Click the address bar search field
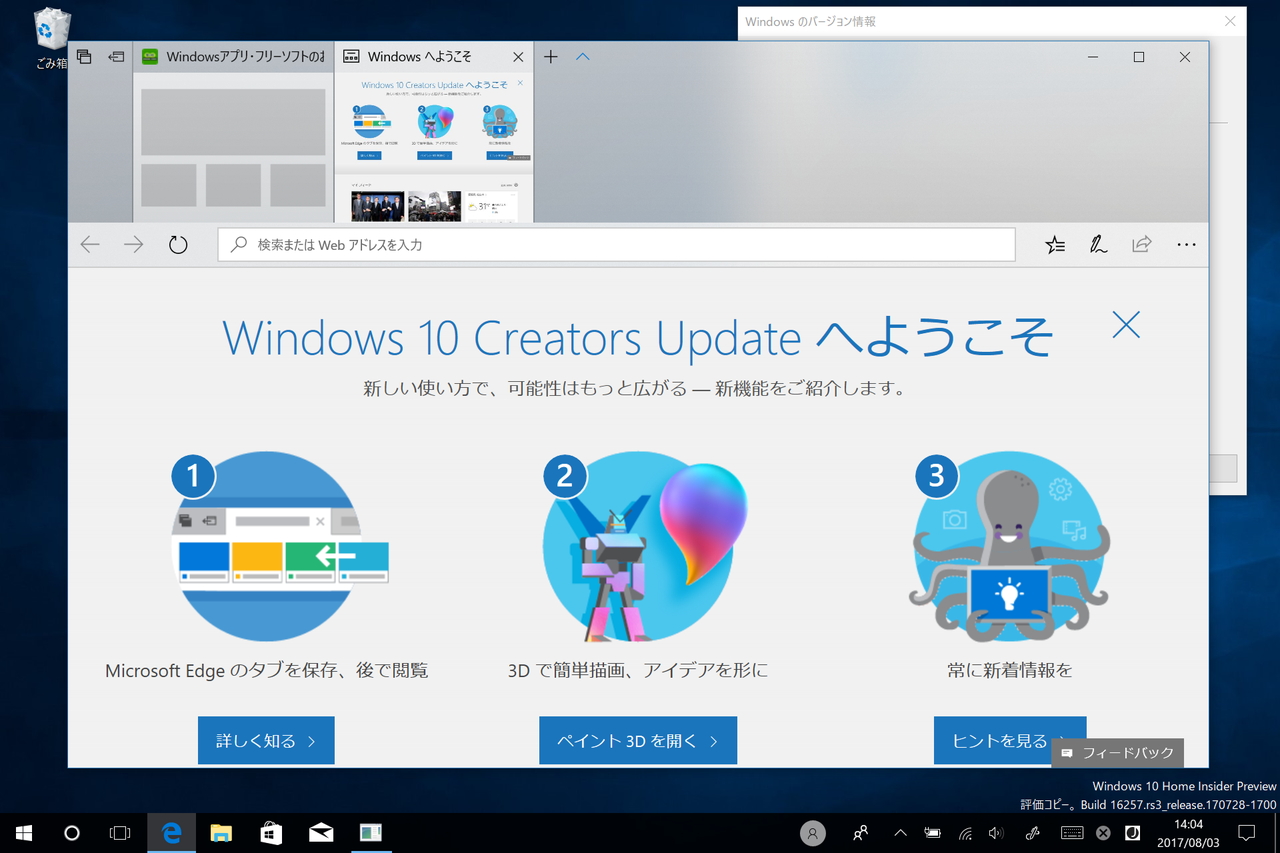 tap(616, 244)
